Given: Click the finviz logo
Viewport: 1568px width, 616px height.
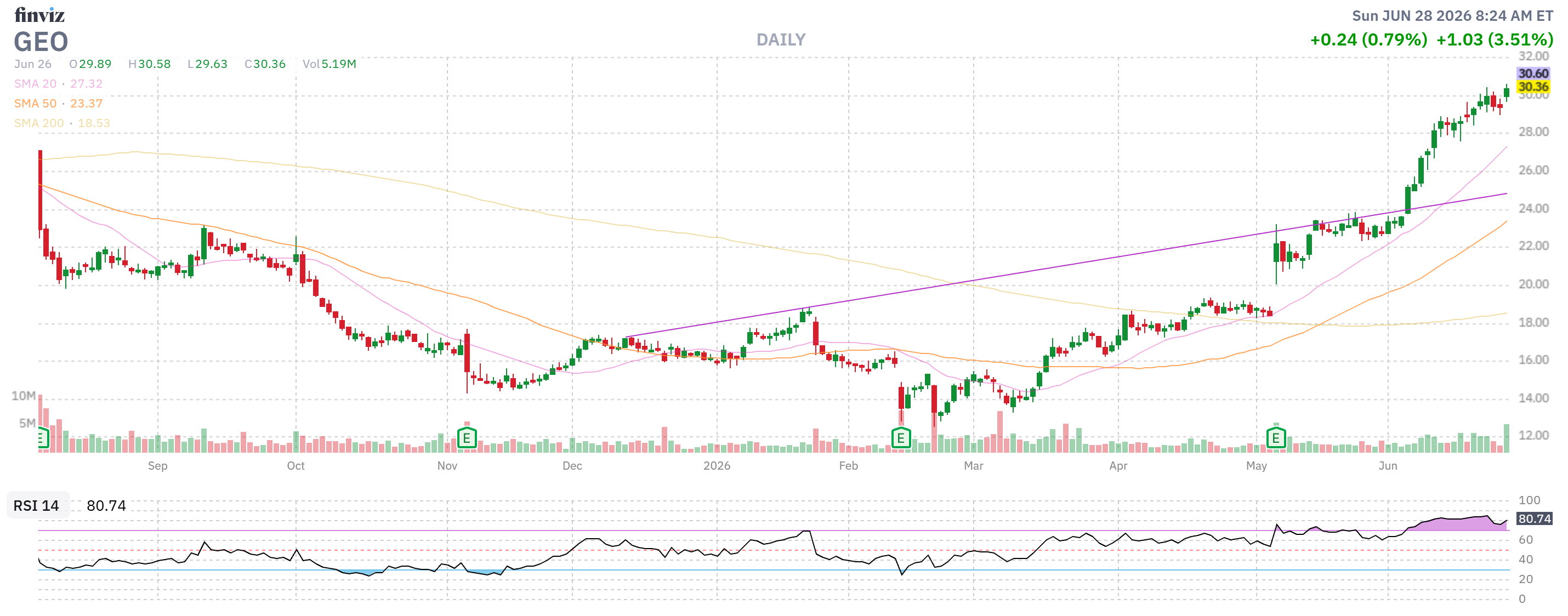Looking at the screenshot, I should click(39, 15).
